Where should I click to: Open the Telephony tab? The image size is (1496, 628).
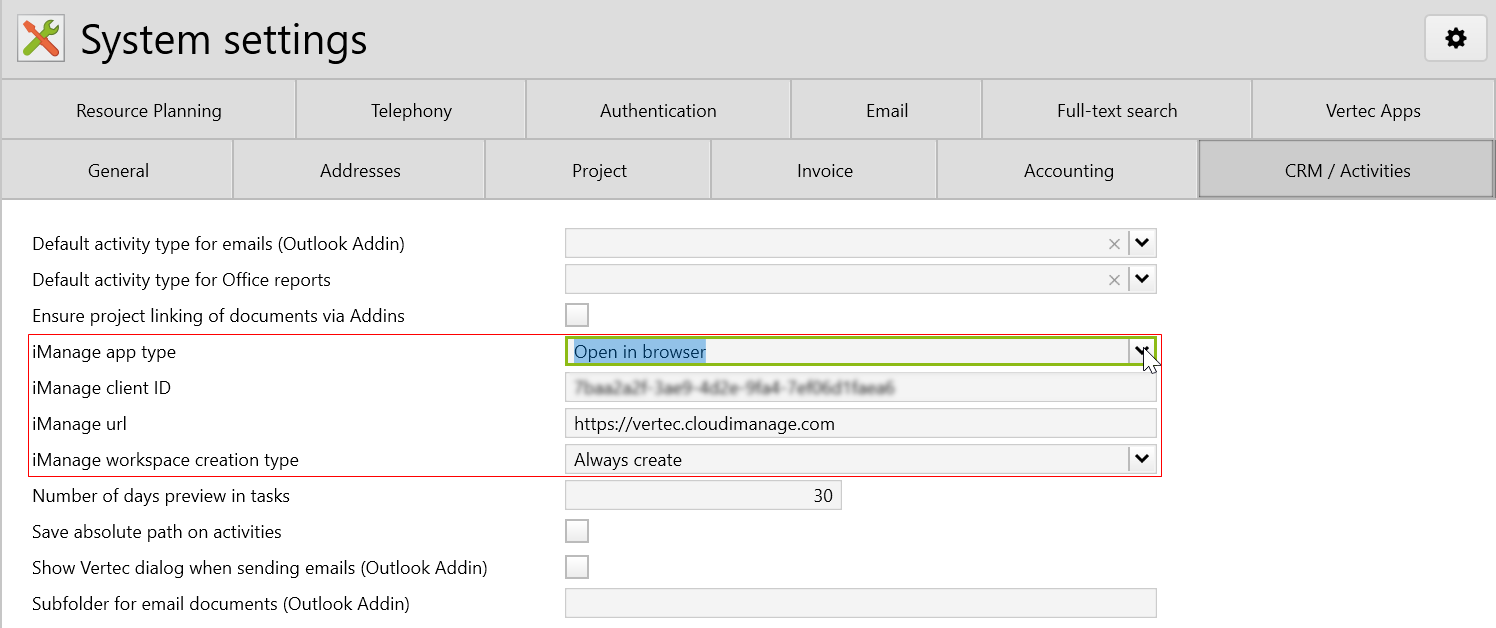(x=411, y=111)
